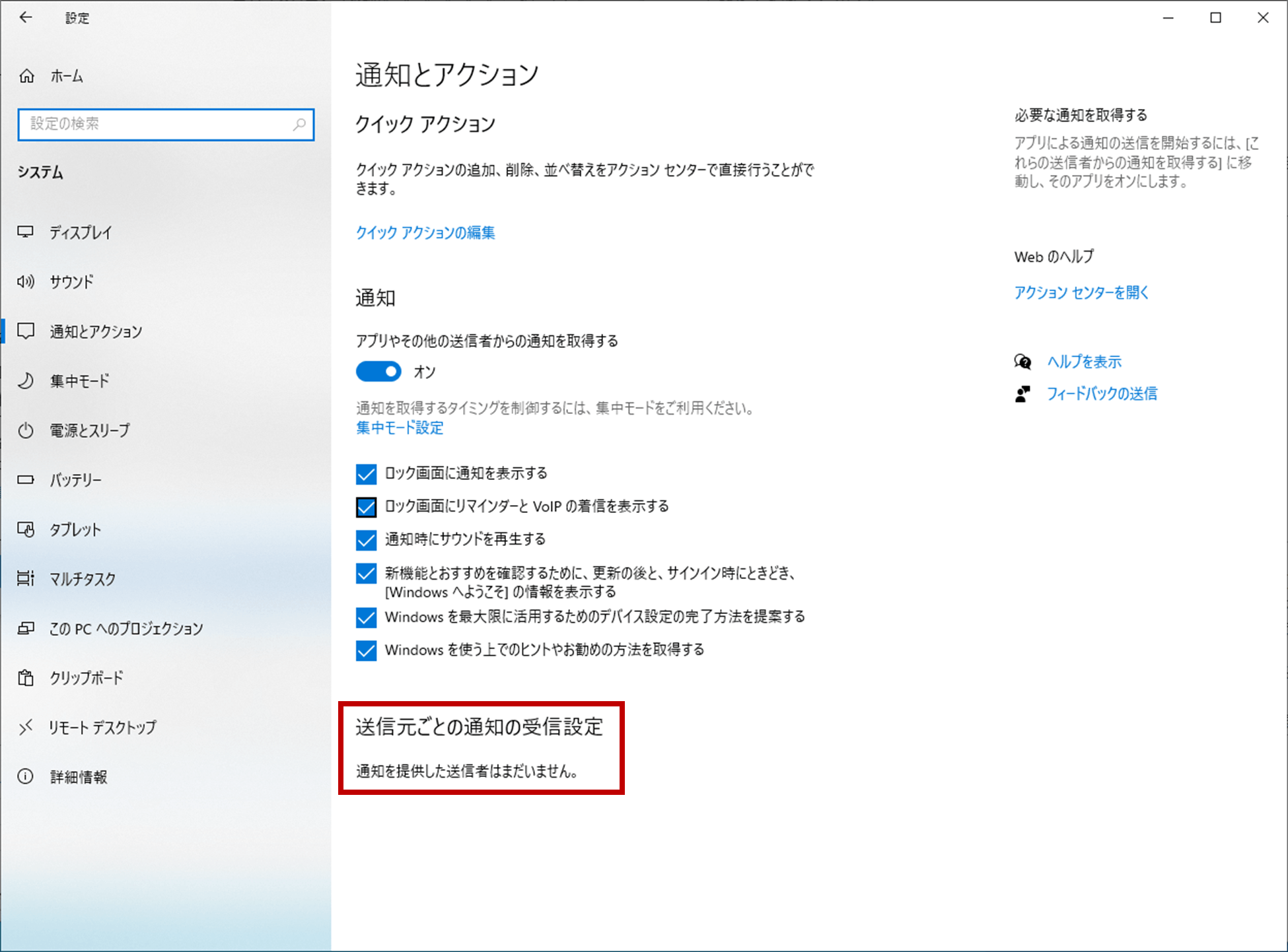Uncheck ロック画面に通知を表示する checkbox
This screenshot has height=952, width=1288.
pos(366,474)
